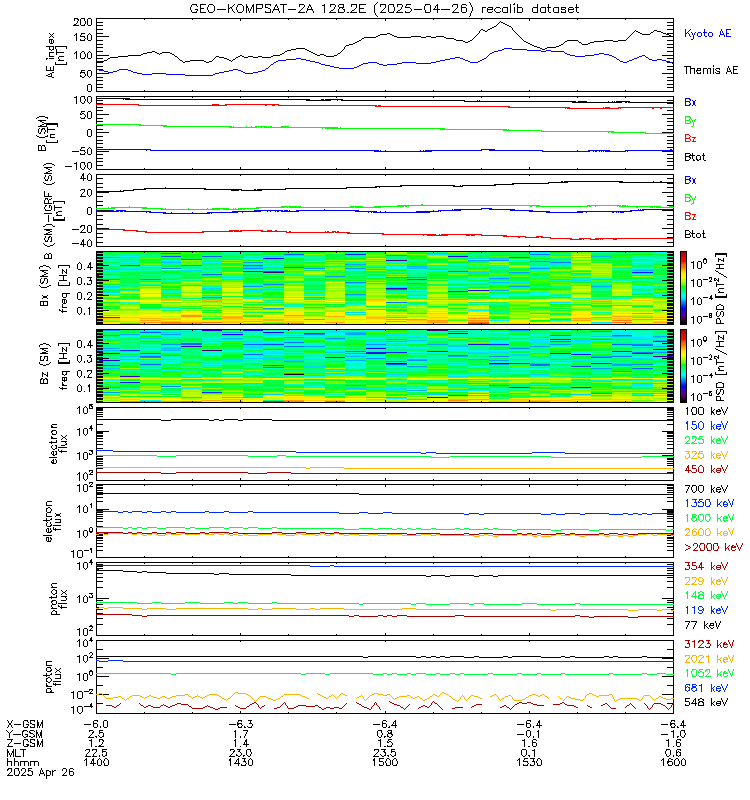This screenshot has height=800, width=750.
Task: Click the 1430 time tick label
Action: coord(240,763)
